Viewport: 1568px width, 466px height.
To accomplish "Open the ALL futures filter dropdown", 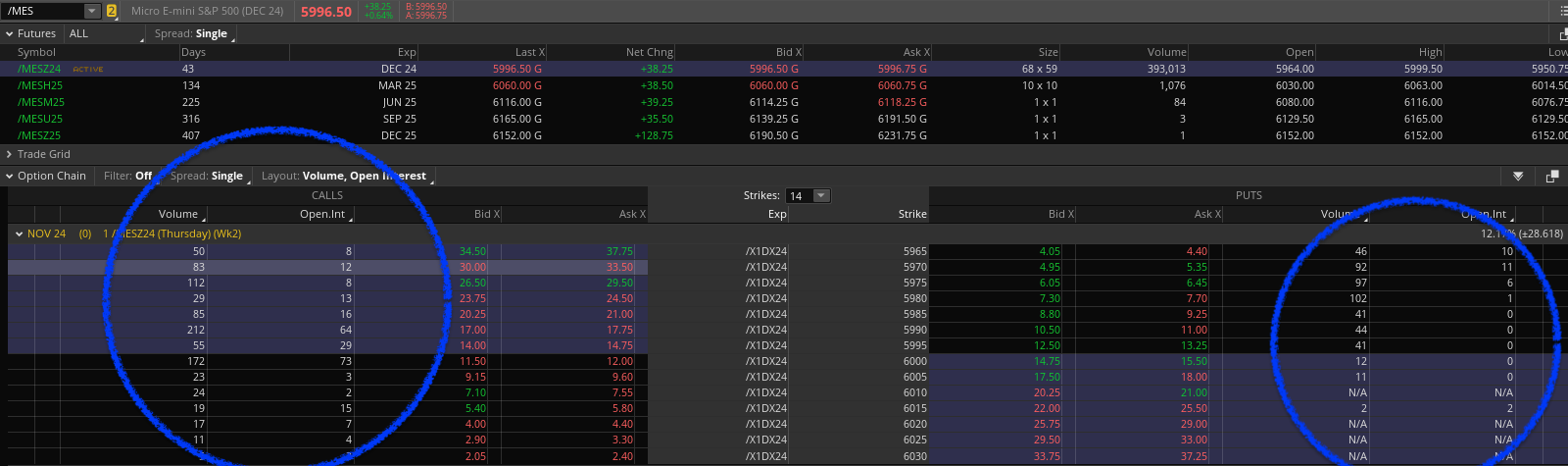I will [105, 33].
